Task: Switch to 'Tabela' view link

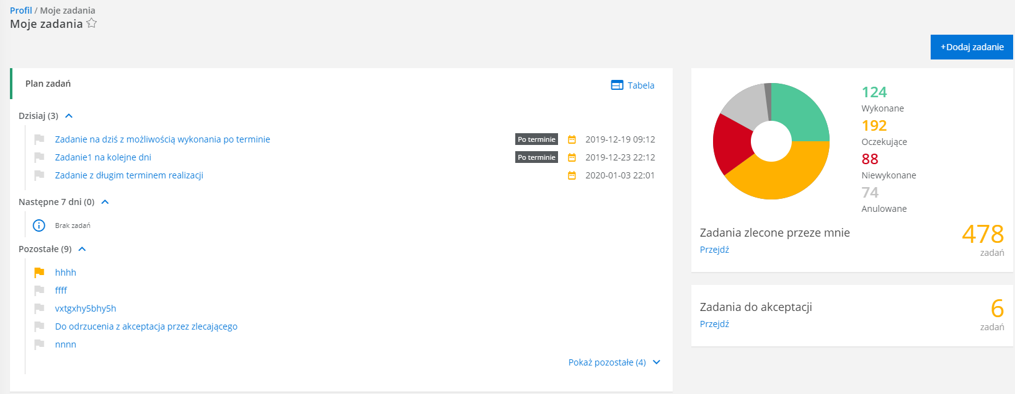Action: pos(641,85)
